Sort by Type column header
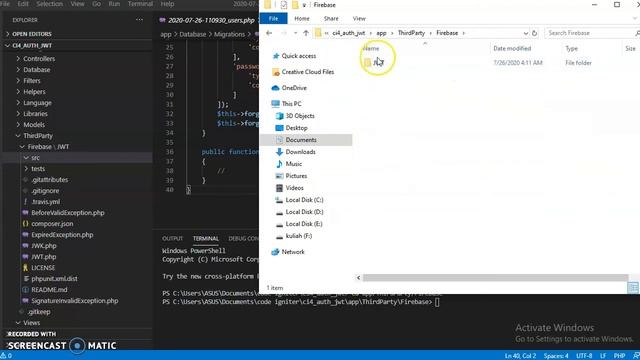This screenshot has width=640, height=360. [x=571, y=49]
